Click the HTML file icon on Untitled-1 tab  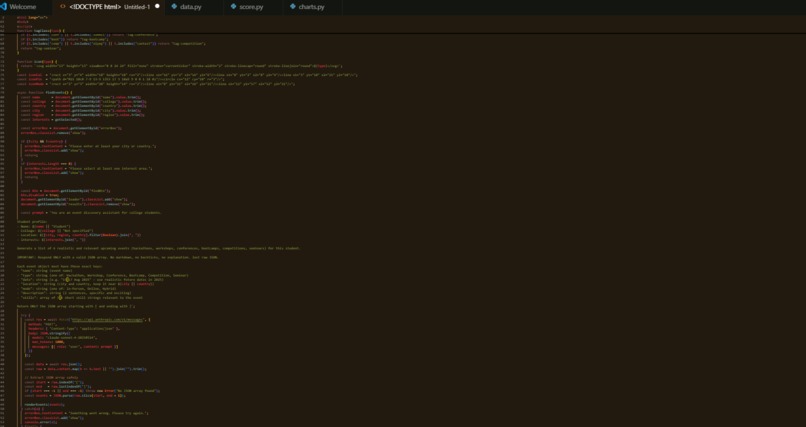[x=63, y=7]
